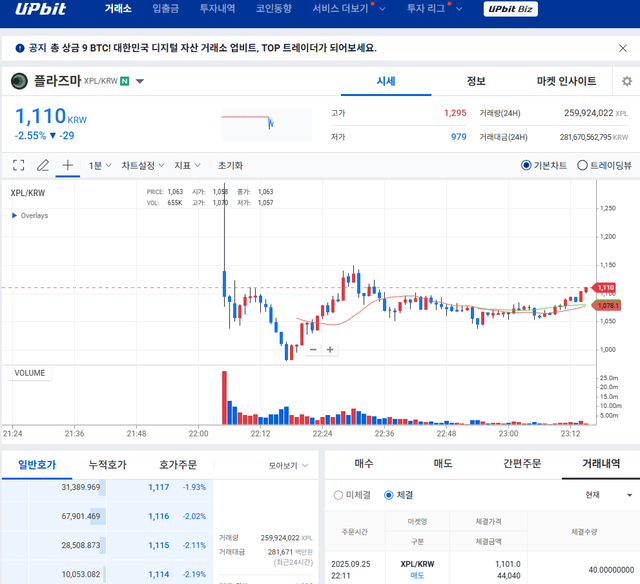The height and width of the screenshot is (584, 640).
Task: Expand 서비스 더보기 menu
Action: coord(349,9)
